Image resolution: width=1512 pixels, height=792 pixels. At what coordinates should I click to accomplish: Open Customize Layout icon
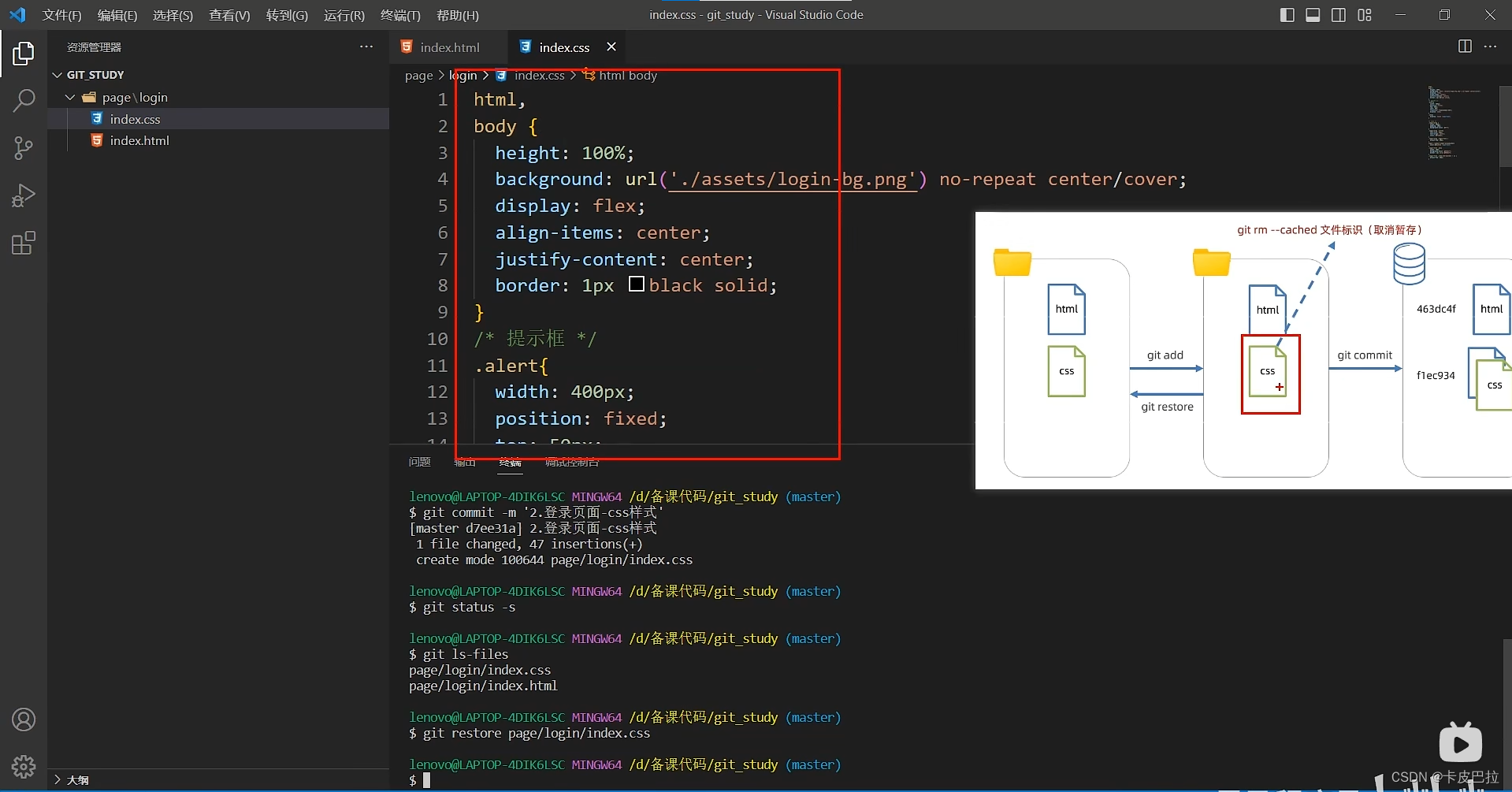tap(1365, 15)
